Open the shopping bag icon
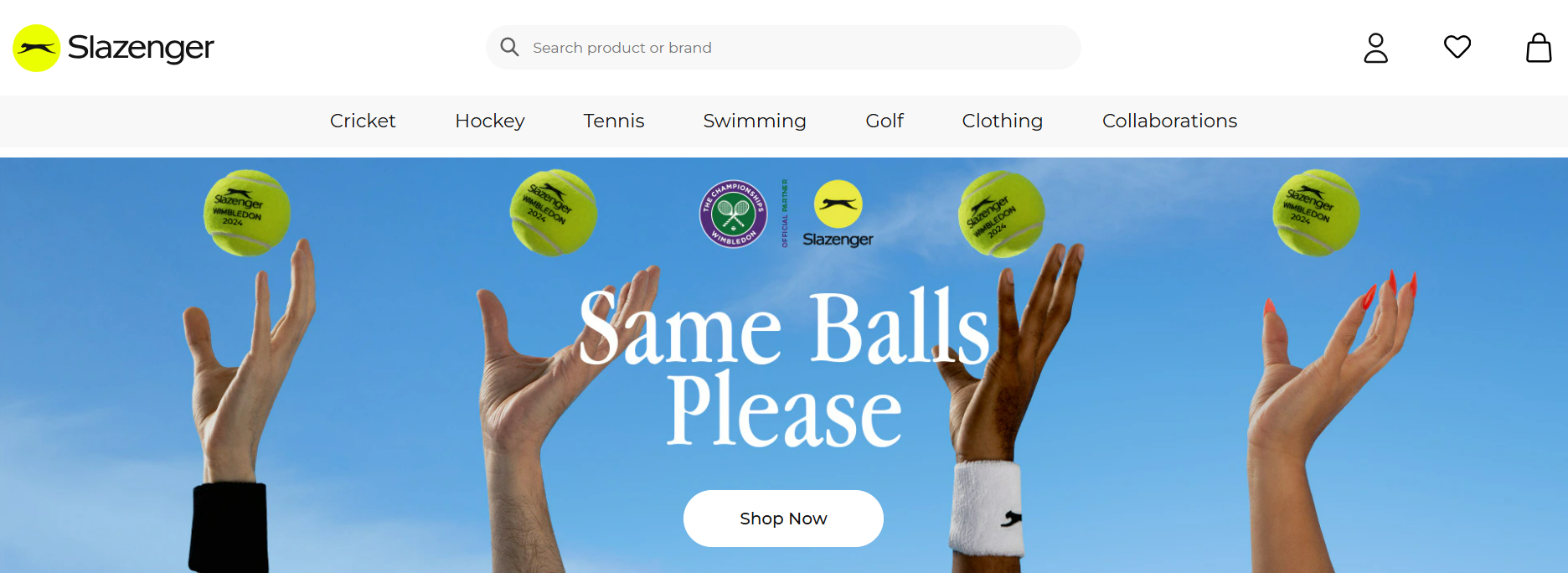1568x573 pixels. click(x=1539, y=48)
